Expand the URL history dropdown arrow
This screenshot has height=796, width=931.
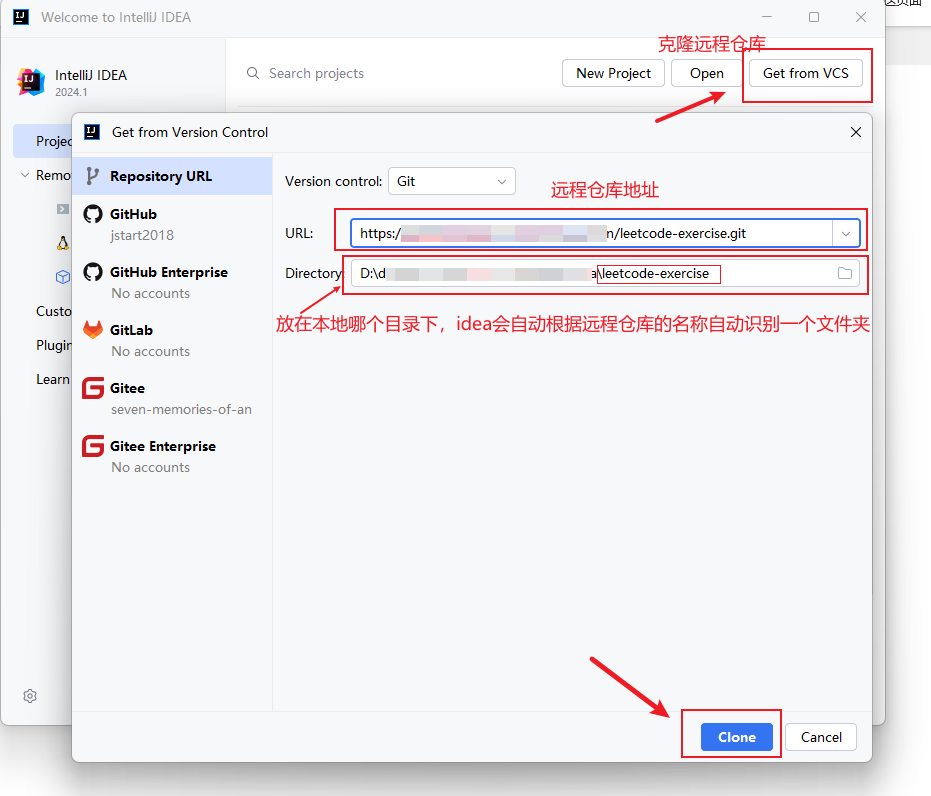[x=846, y=233]
